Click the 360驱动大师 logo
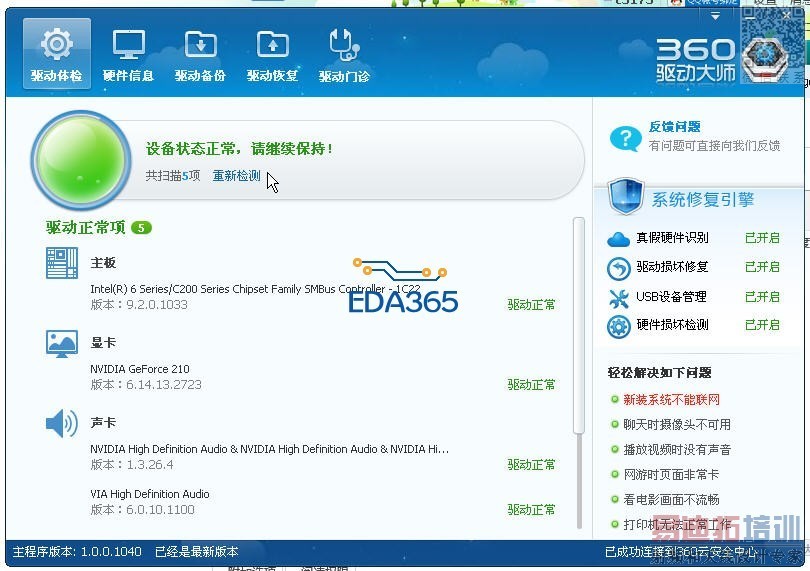The image size is (810, 571). click(x=695, y=59)
